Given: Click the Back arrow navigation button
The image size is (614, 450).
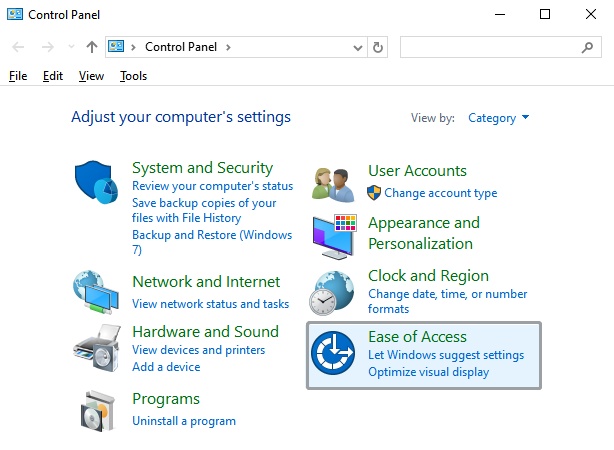Looking at the screenshot, I should pos(18,47).
